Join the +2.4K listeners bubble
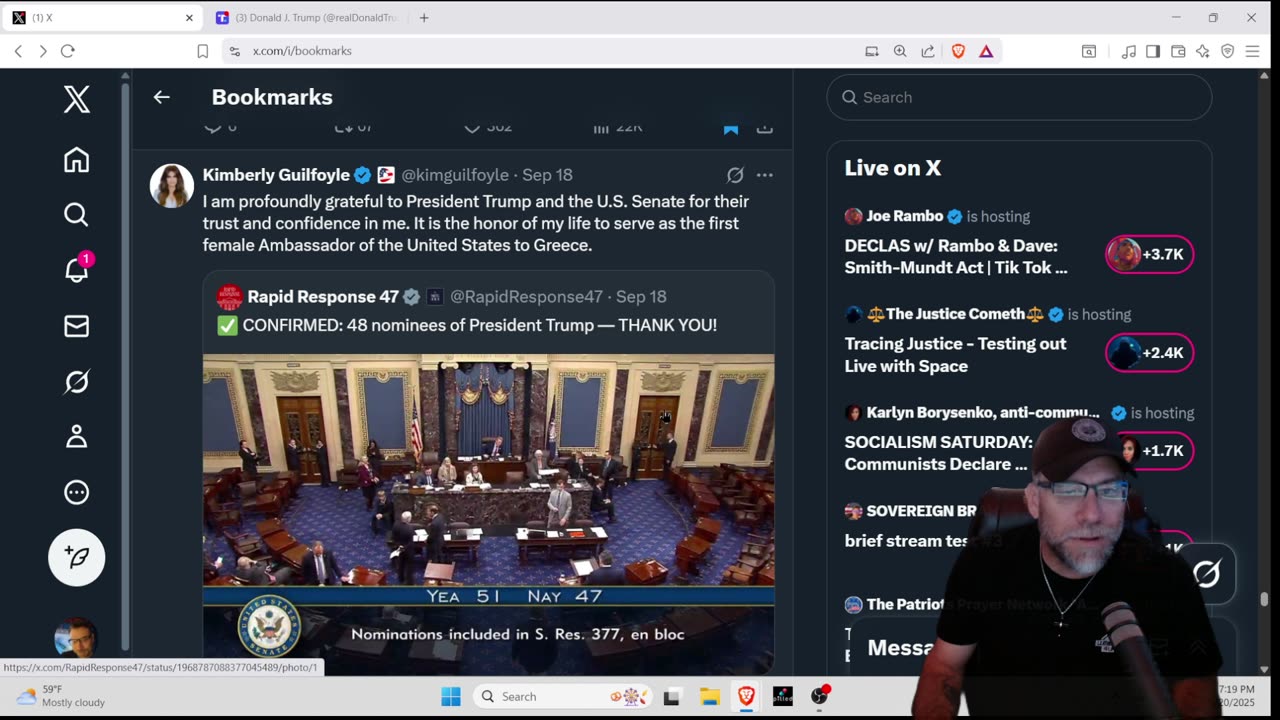The image size is (1280, 720). click(1150, 352)
